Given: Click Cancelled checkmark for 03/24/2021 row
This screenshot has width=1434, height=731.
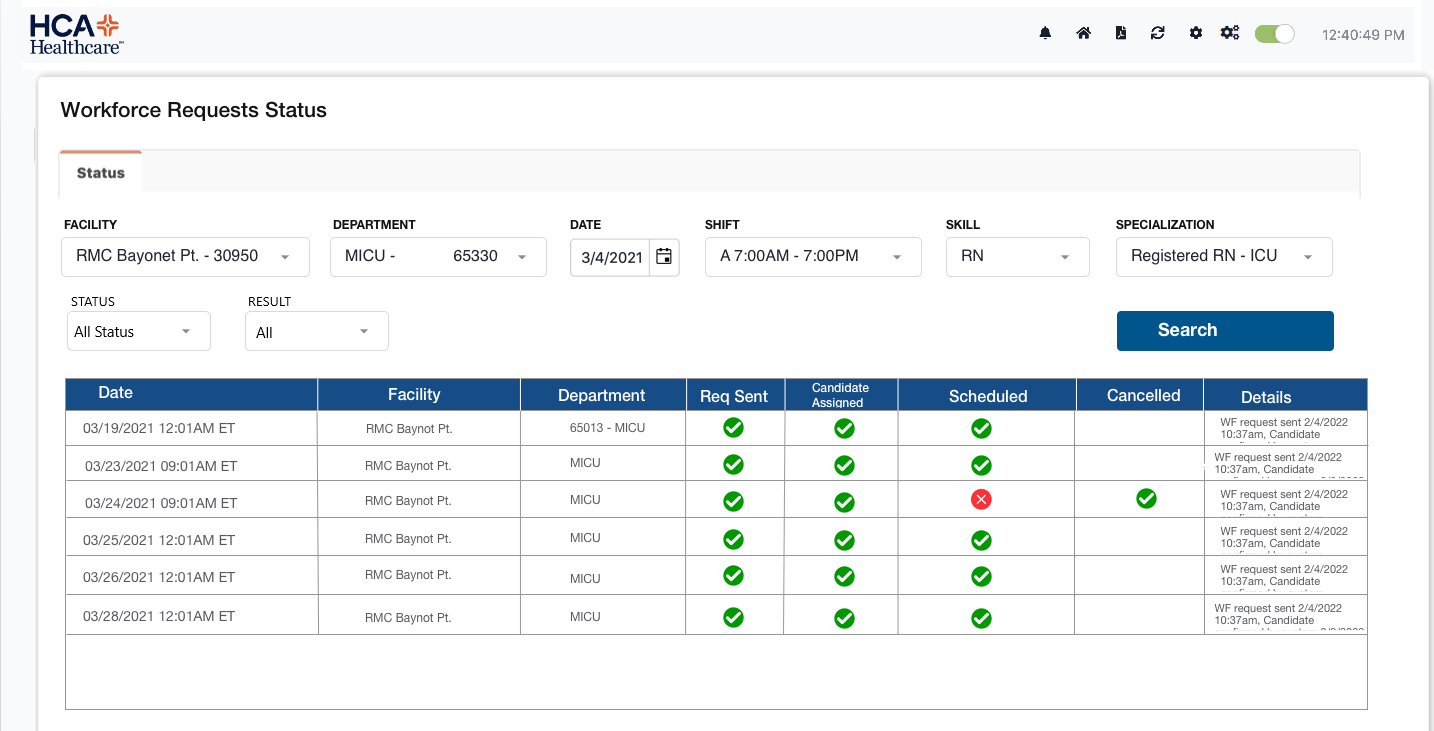Looking at the screenshot, I should (1146, 498).
